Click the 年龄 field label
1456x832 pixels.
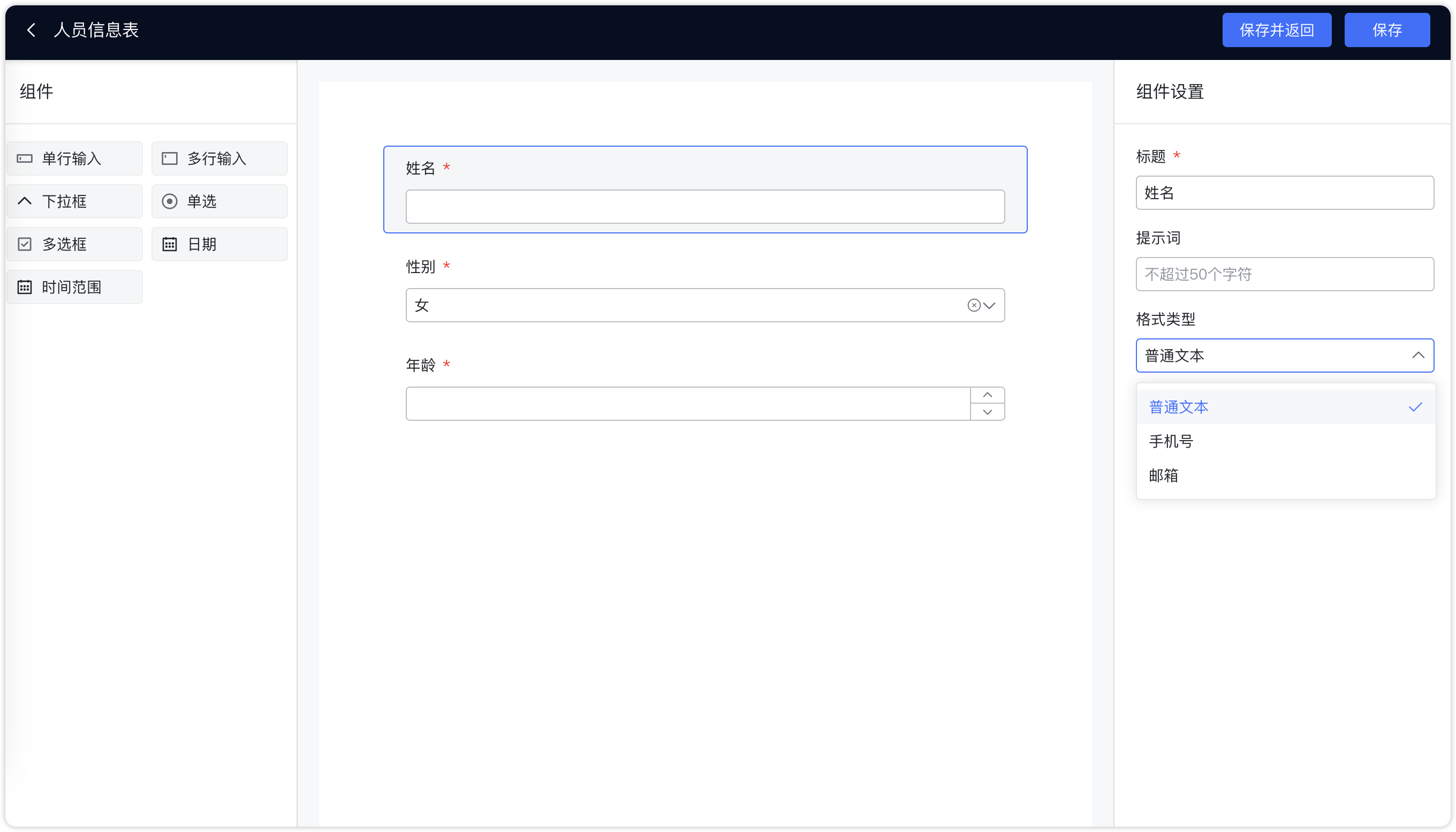(420, 365)
